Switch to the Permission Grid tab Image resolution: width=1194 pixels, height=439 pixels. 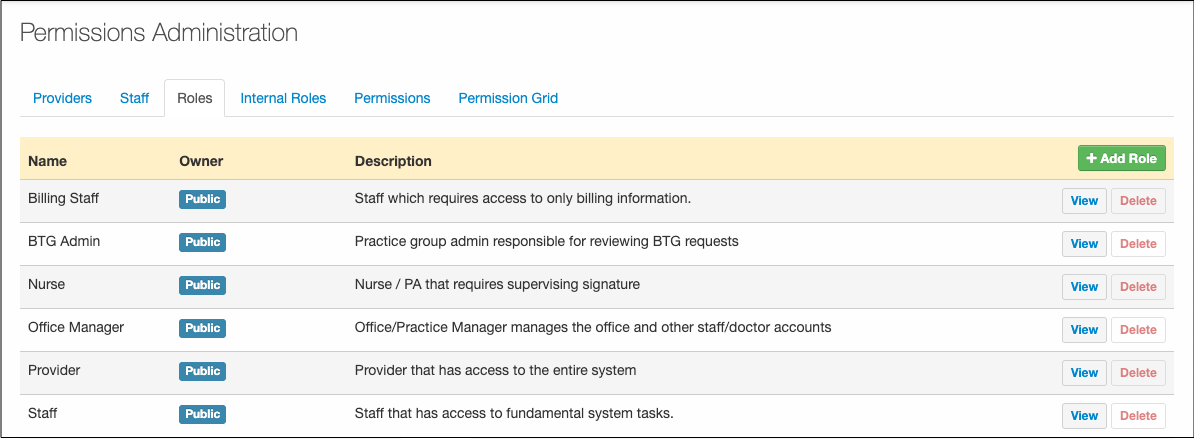(x=508, y=98)
